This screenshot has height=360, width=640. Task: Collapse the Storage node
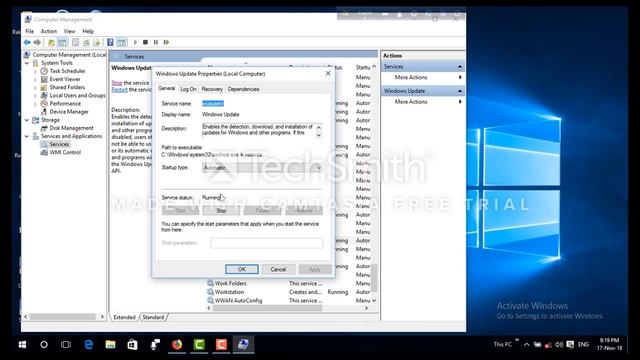27,120
